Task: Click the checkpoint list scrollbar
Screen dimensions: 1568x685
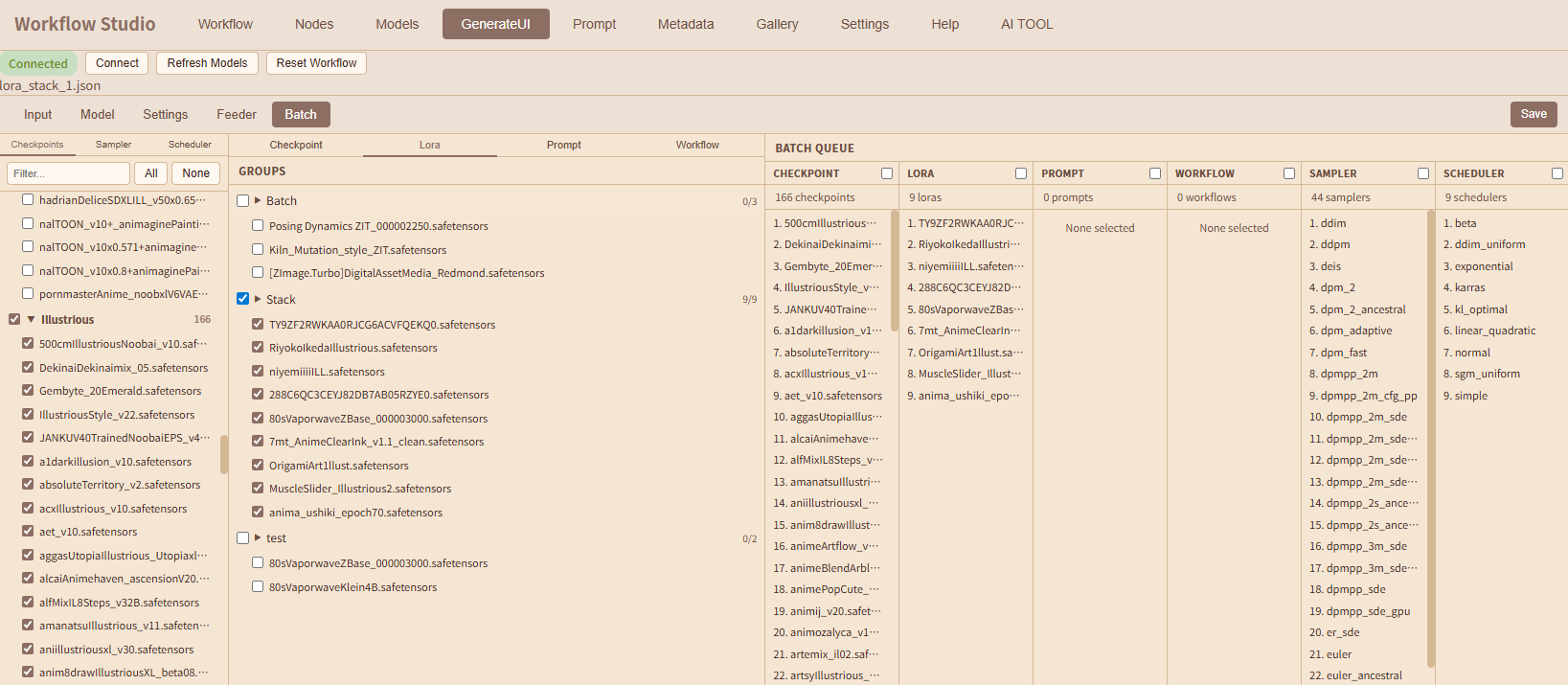Action: click(224, 454)
